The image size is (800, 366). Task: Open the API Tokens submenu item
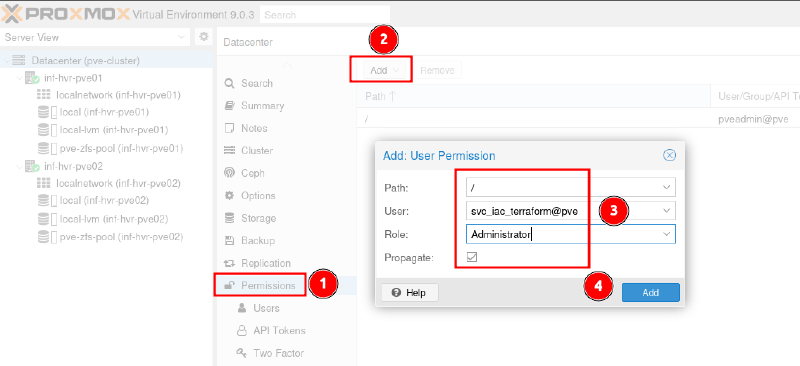[286, 330]
